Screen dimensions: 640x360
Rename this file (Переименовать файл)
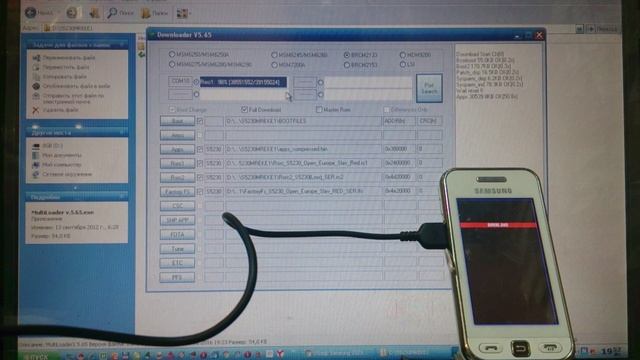click(x=69, y=58)
